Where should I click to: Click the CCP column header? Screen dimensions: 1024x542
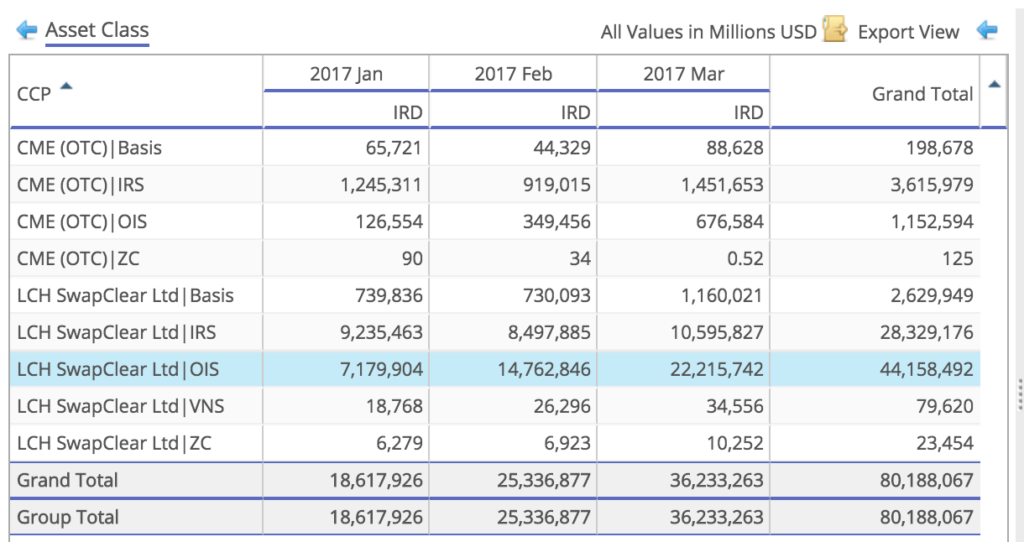click(x=34, y=94)
